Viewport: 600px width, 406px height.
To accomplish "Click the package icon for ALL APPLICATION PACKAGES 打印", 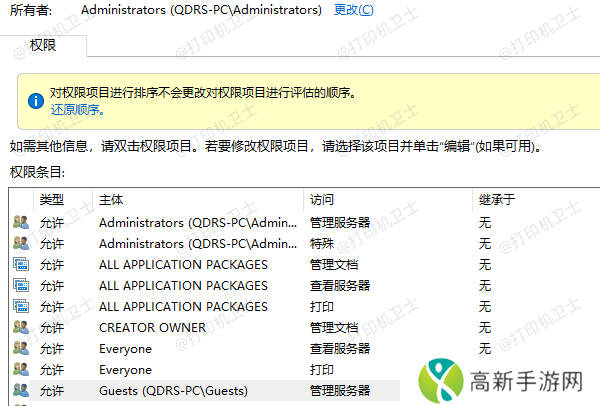I will 21,306.
